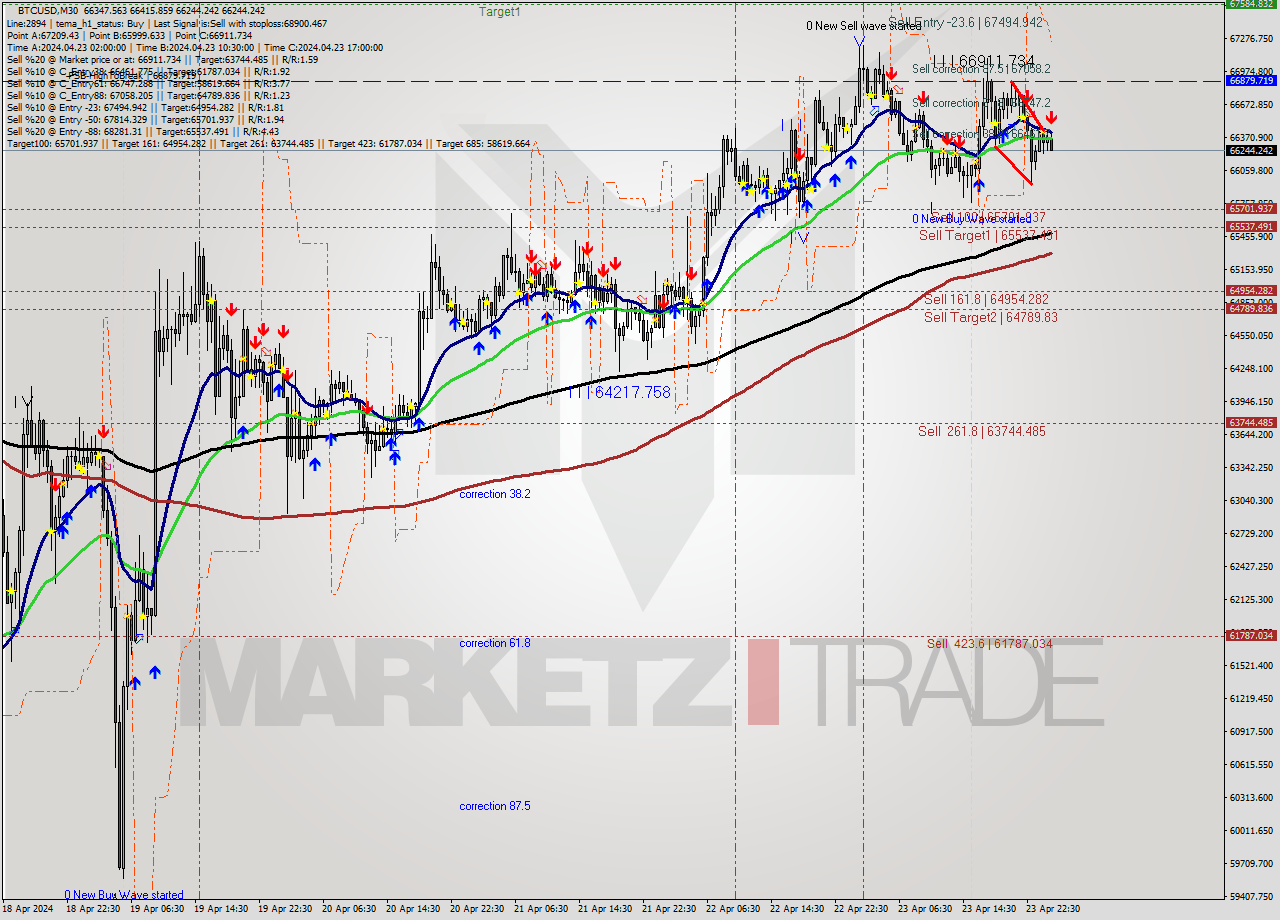Click the '22 Apr 22:30' time axis label
The height and width of the screenshot is (920, 1280).
861,909
